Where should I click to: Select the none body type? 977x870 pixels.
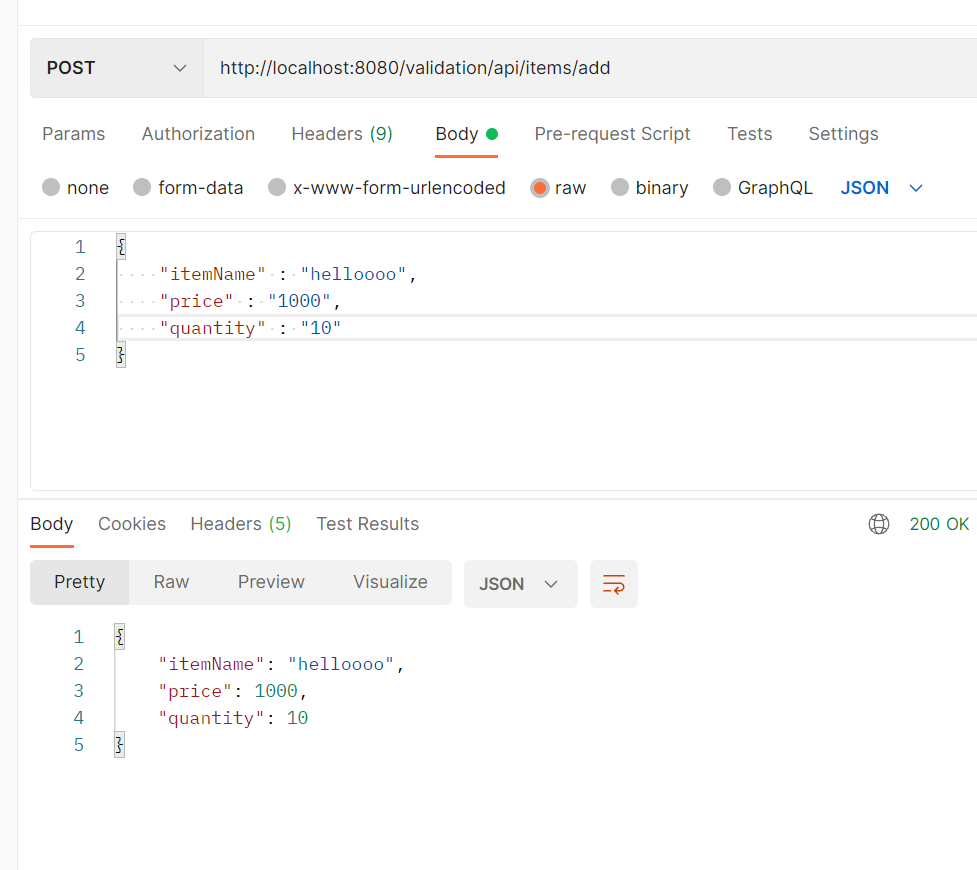point(75,188)
